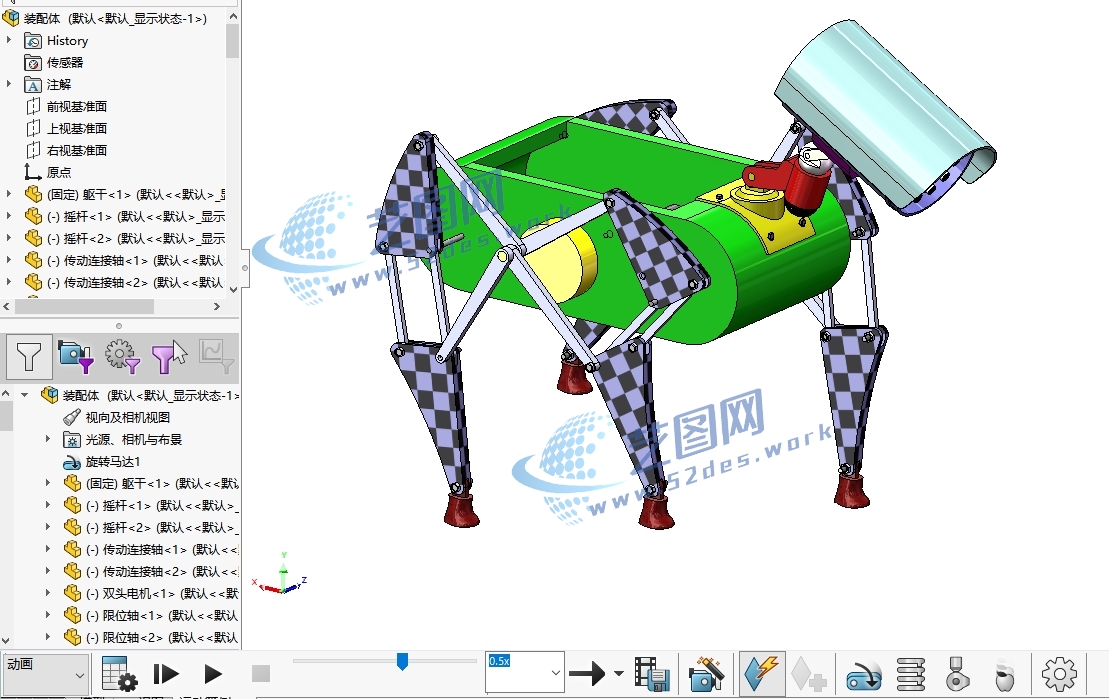Image resolution: width=1109 pixels, height=699 pixels.
Task: Select 双头电机<1> component
Action: pyautogui.click(x=161, y=593)
